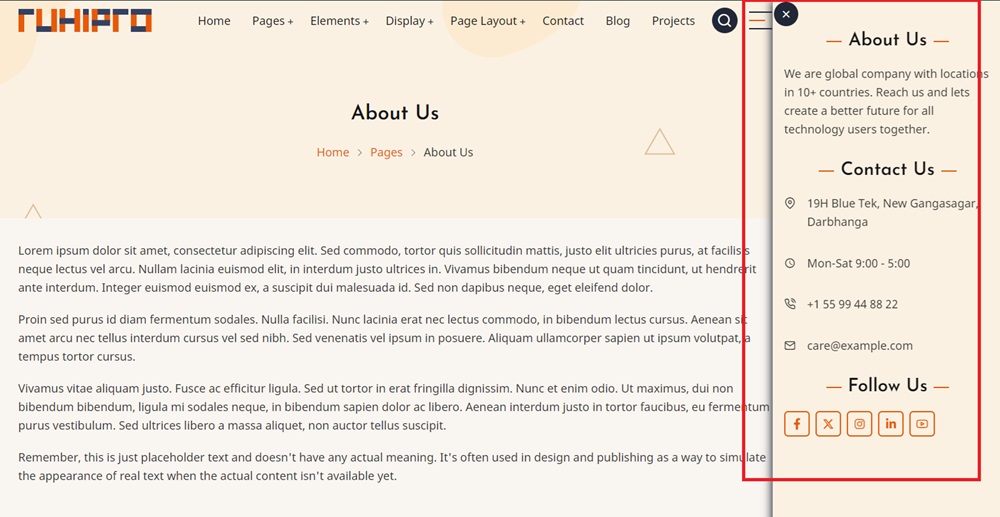Viewport: 1000px width, 517px height.
Task: Expand the Elements dropdown menu
Action: [x=339, y=21]
